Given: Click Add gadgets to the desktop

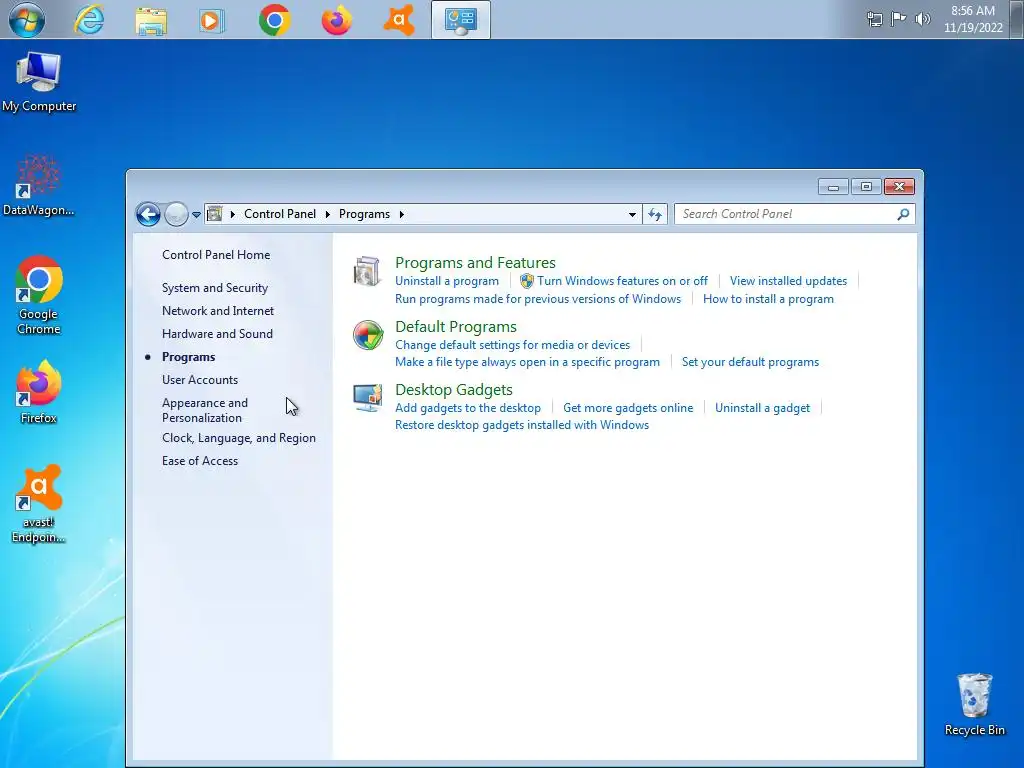Looking at the screenshot, I should 468,408.
